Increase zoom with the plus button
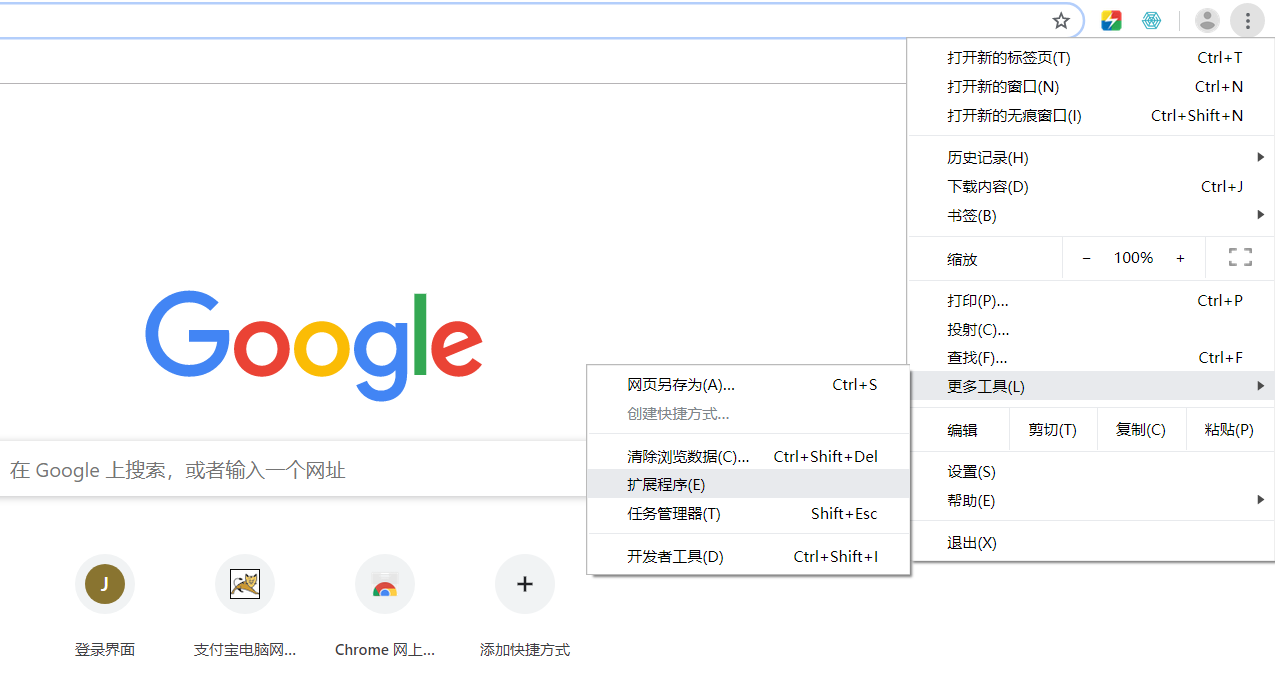This screenshot has height=684, width=1275. [1180, 258]
